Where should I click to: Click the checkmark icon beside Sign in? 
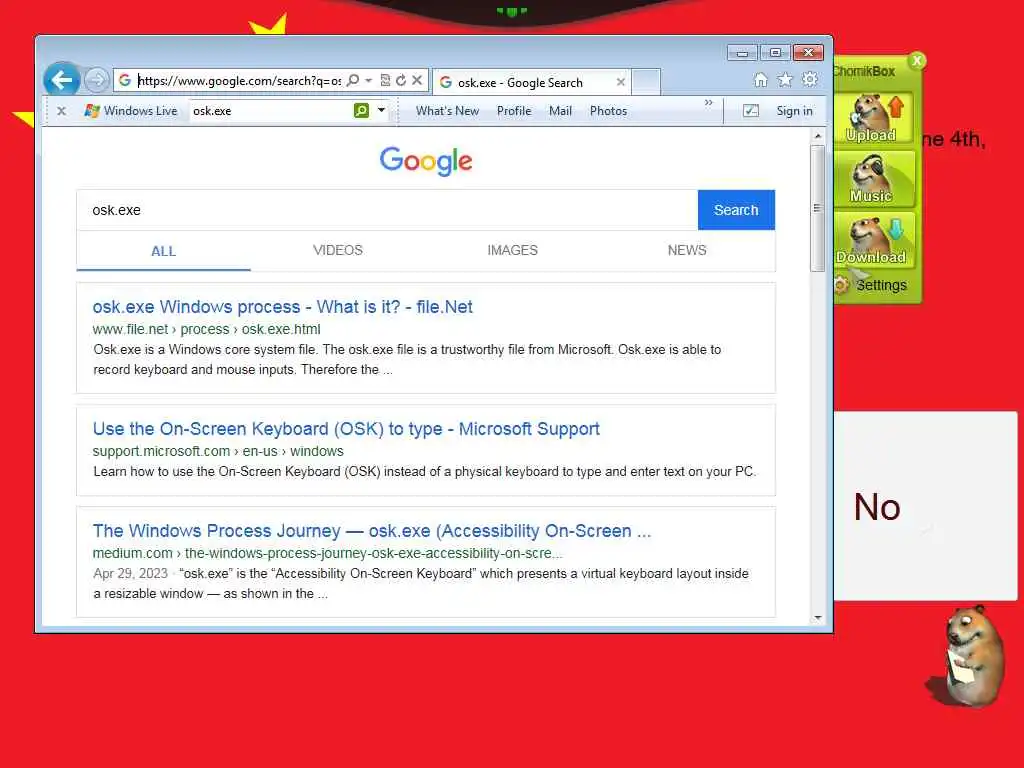751,111
